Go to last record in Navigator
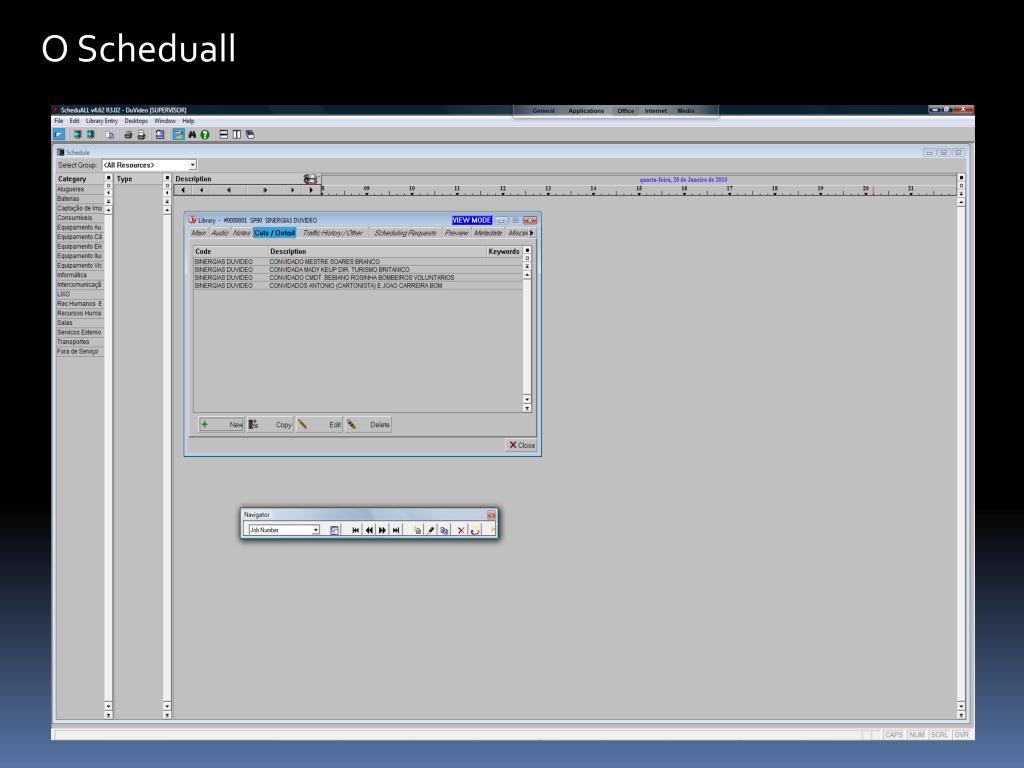 (396, 530)
